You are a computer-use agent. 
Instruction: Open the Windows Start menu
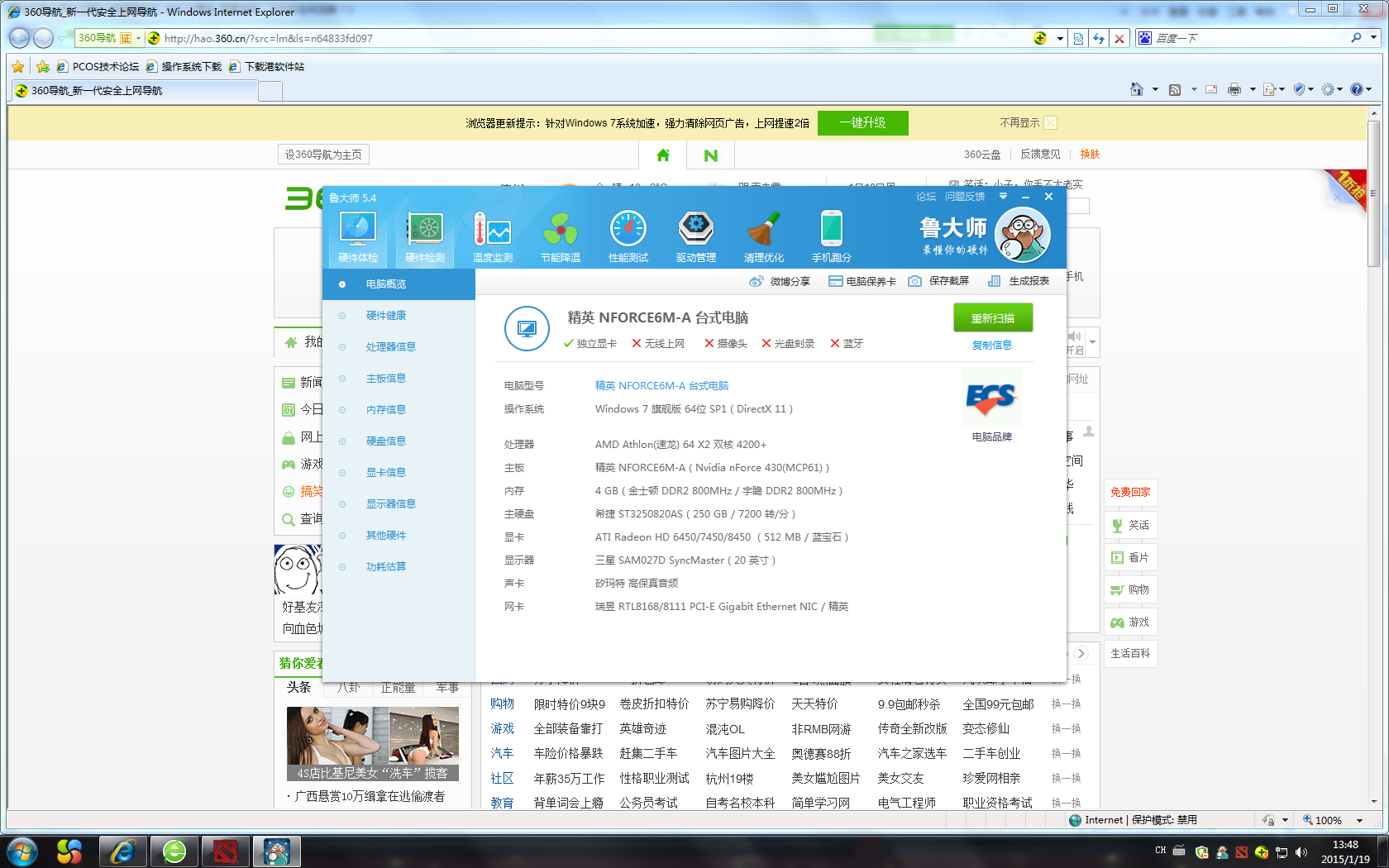(x=21, y=851)
